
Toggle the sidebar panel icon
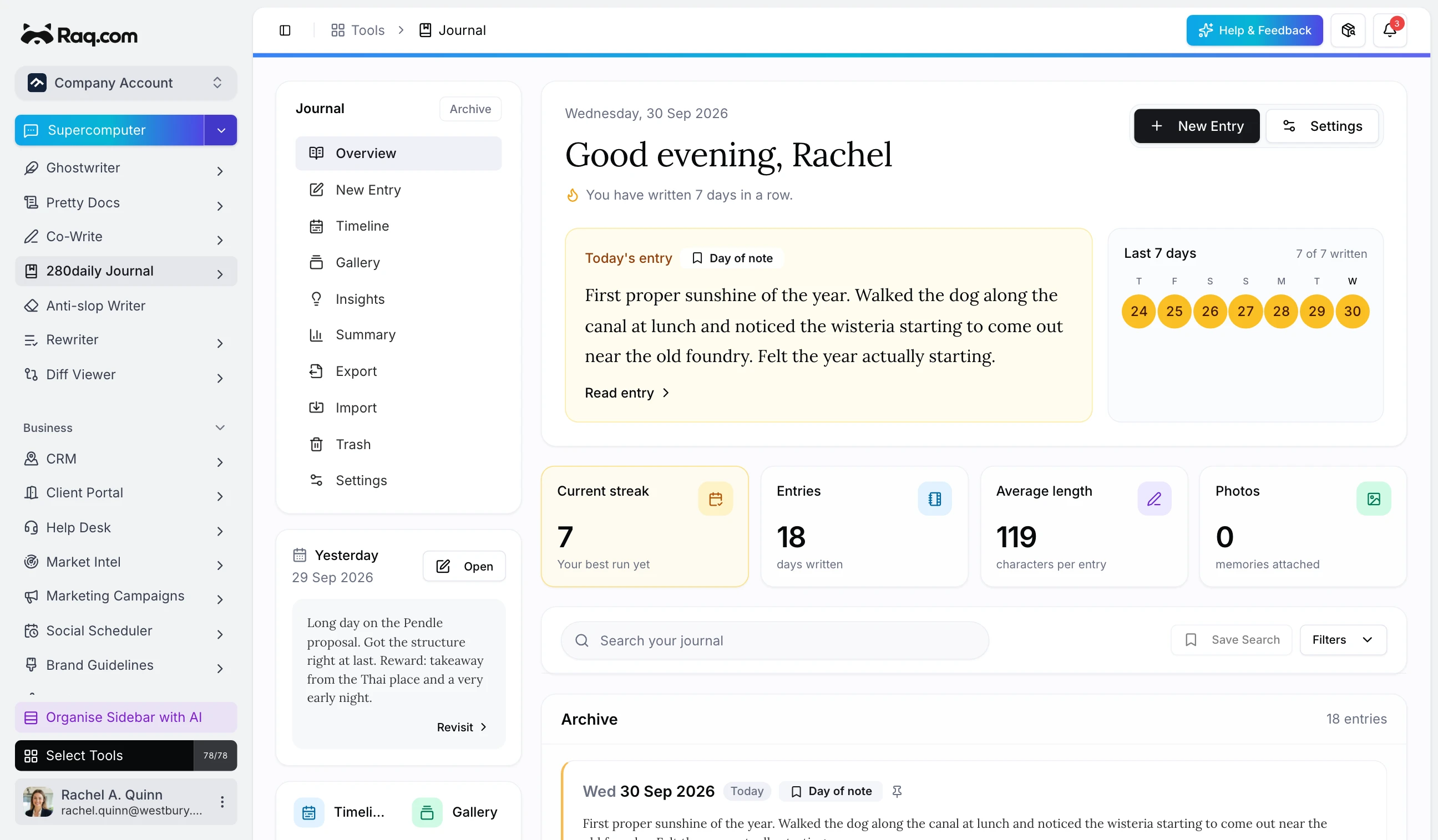(x=285, y=30)
